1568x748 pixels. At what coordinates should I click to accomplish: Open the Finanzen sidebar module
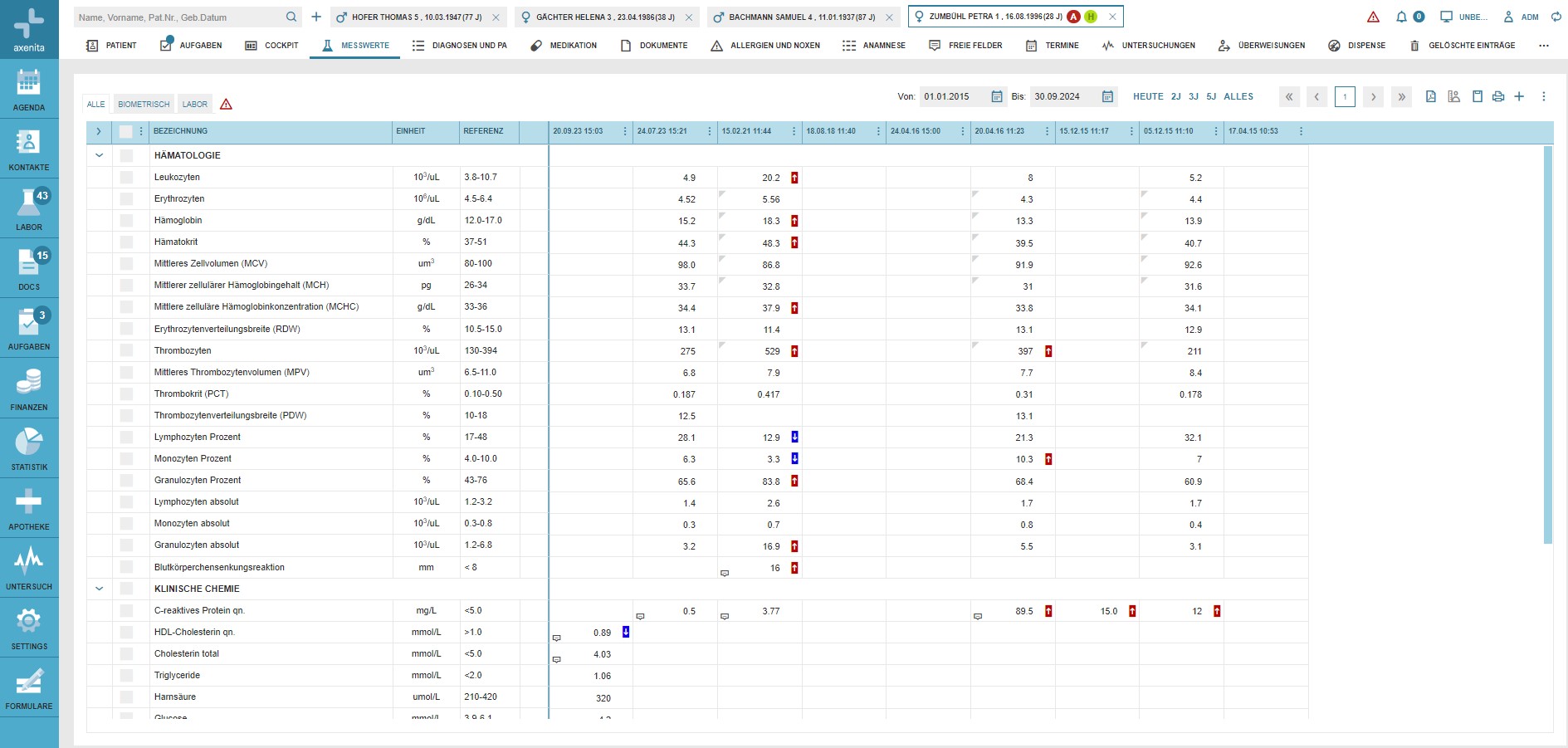tap(29, 389)
